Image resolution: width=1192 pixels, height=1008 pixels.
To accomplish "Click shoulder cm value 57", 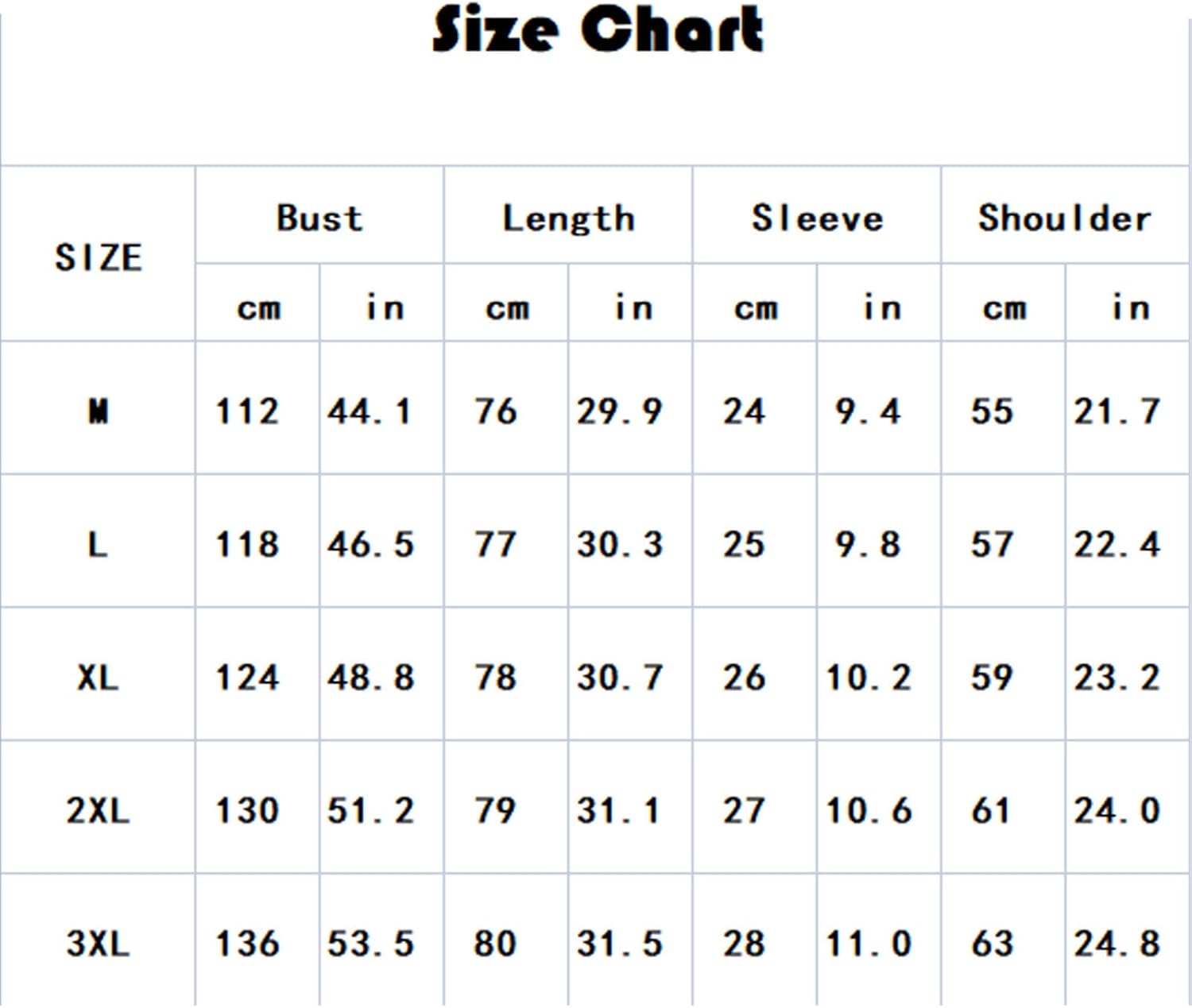I will click(992, 544).
